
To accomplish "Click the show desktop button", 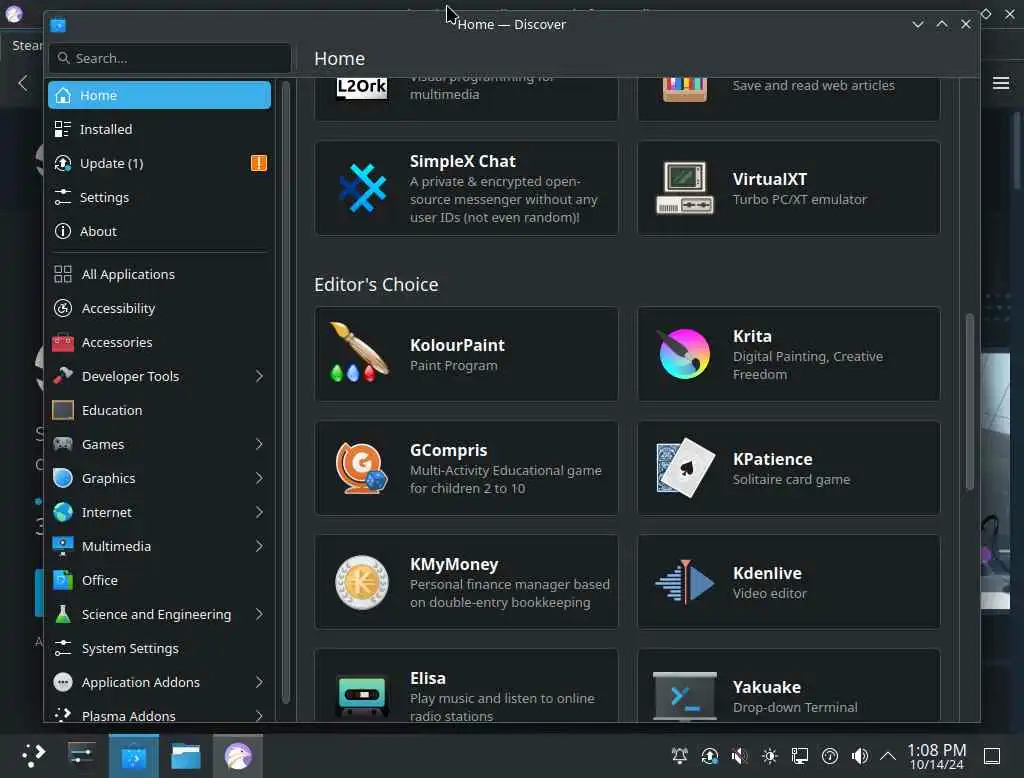I will pyautogui.click(x=991, y=756).
